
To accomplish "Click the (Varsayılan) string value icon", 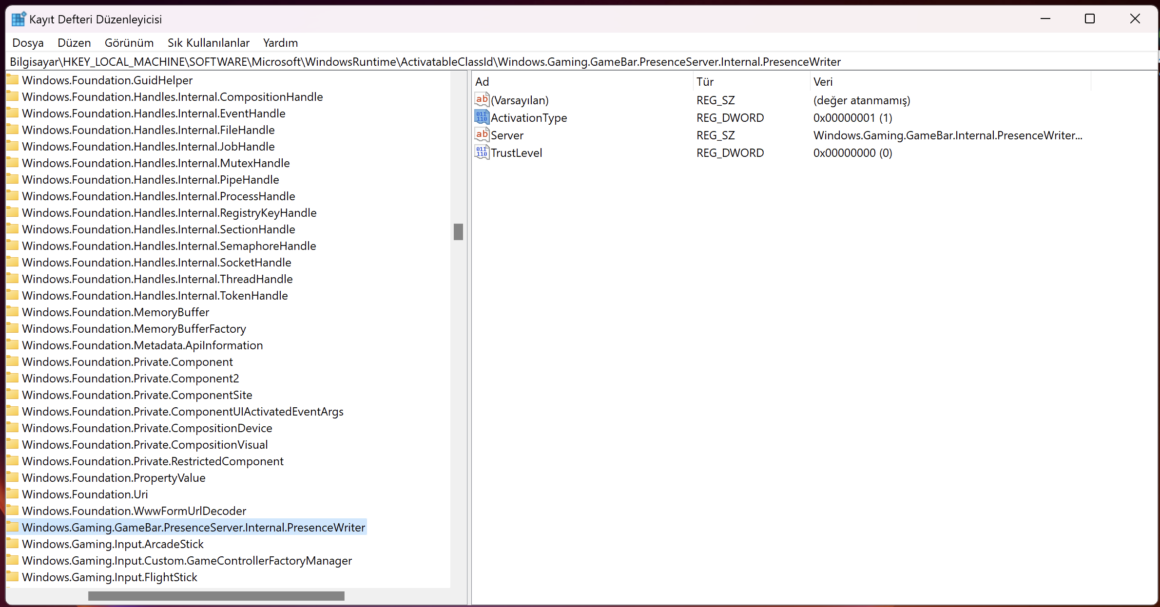I will pos(482,99).
